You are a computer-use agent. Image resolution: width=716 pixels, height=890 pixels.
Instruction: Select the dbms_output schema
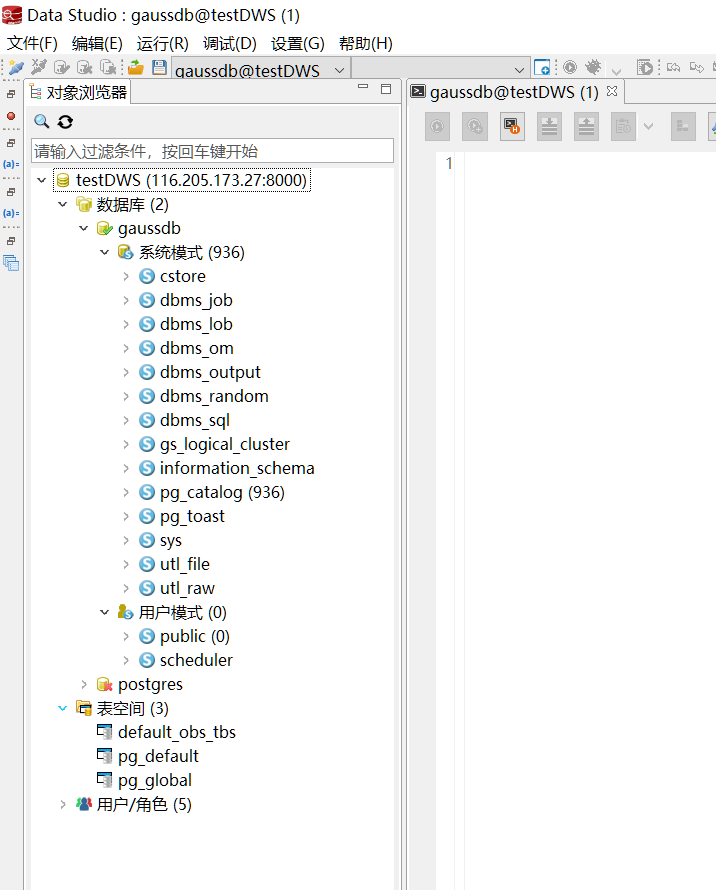(x=210, y=372)
